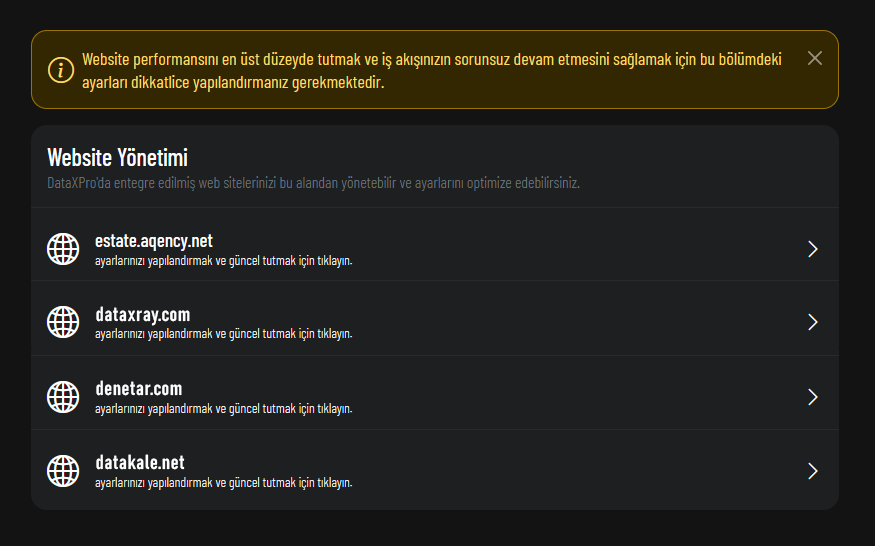Click the description line under dataxray.com

point(223,334)
